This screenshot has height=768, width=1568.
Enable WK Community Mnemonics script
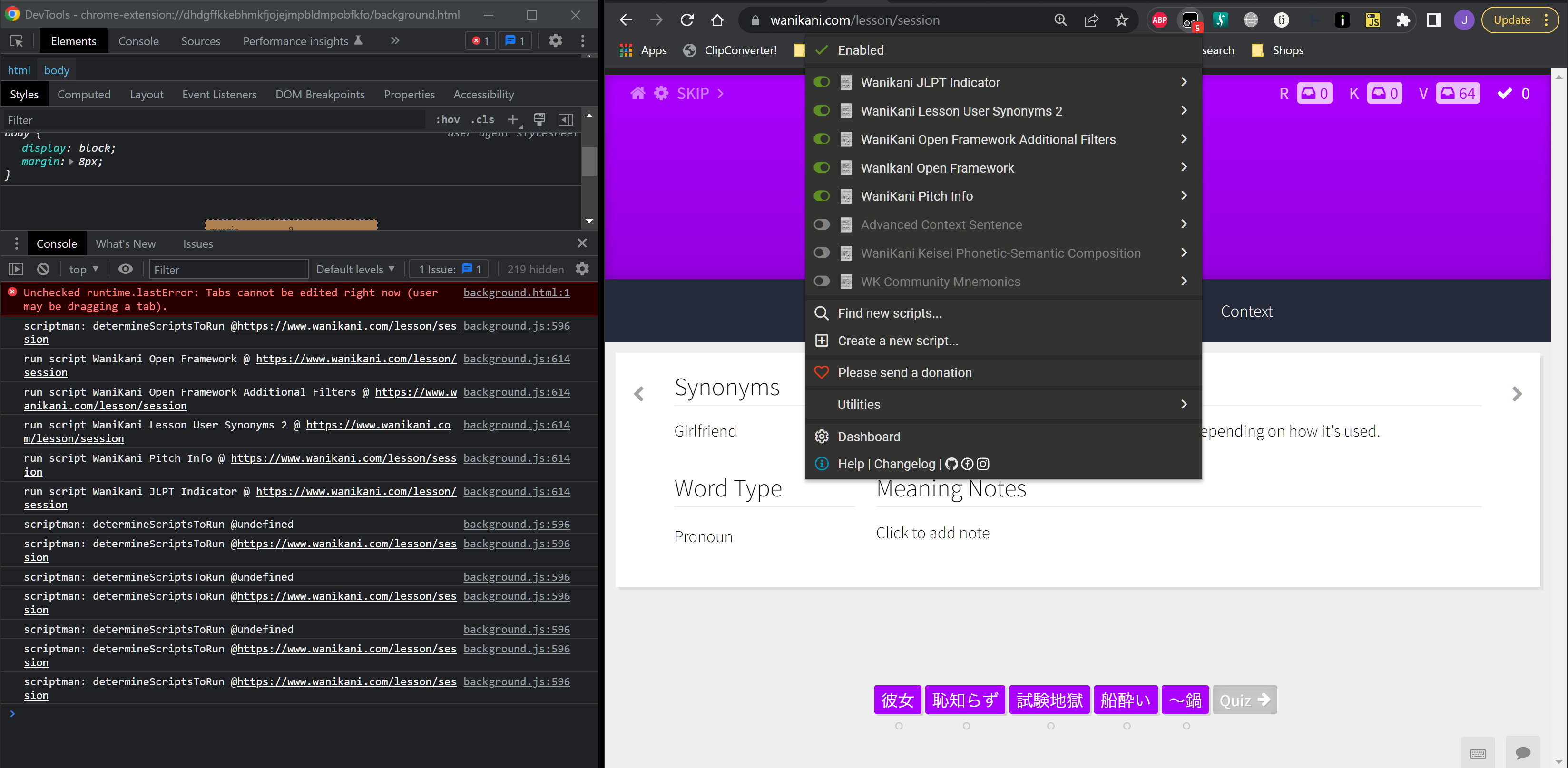822,281
